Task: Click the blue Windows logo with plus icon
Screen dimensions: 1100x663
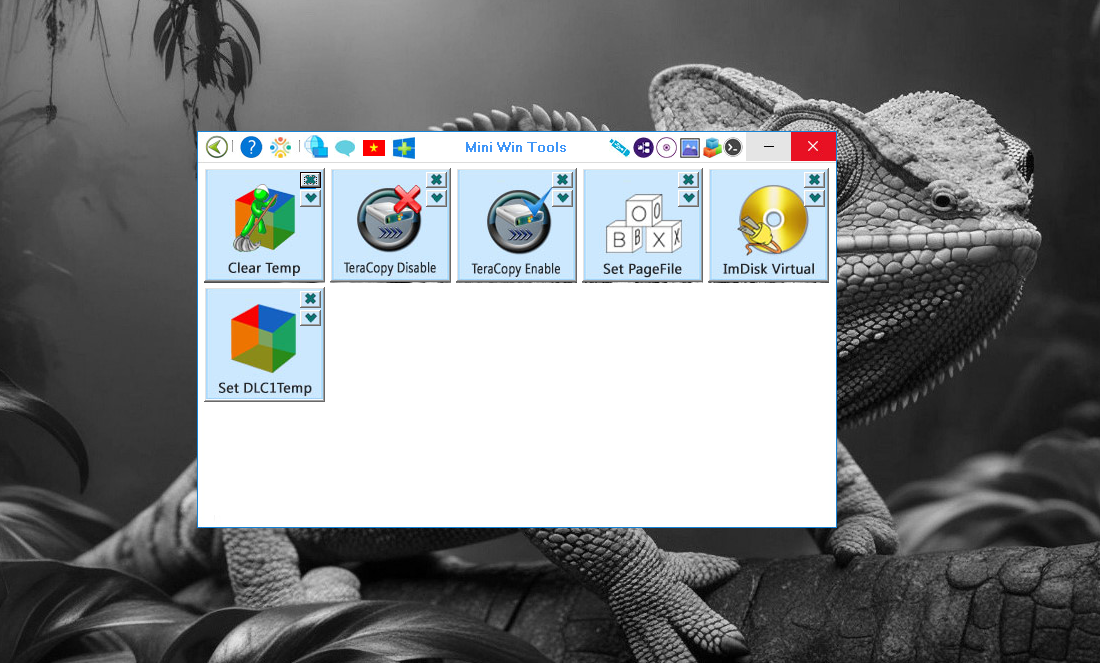Action: pos(404,148)
